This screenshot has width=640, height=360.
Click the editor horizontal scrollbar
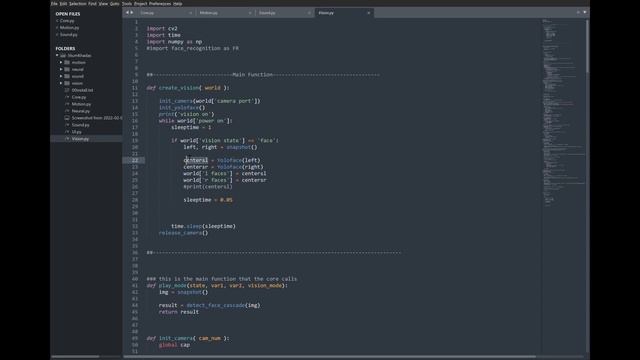pyautogui.click(x=330, y=357)
